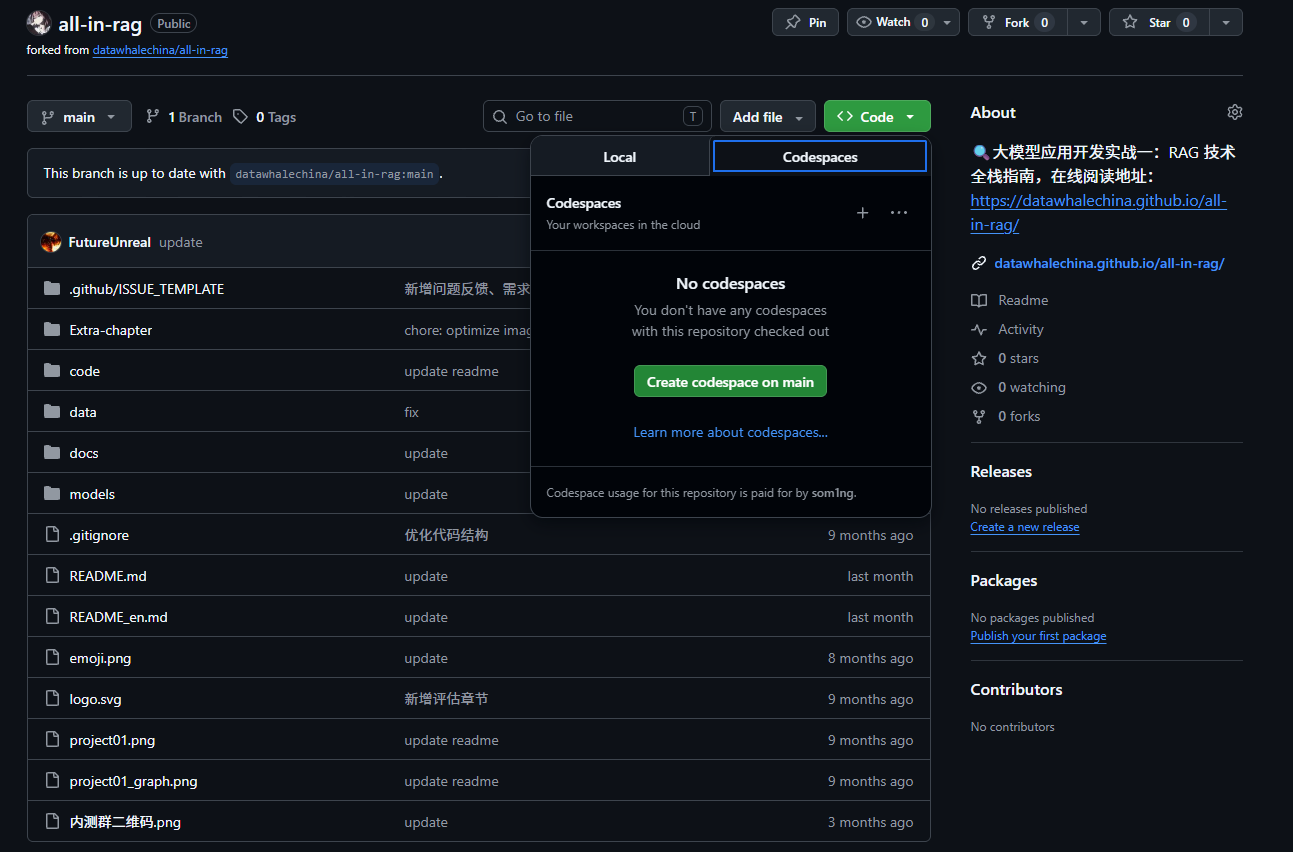Click the folder icon beside docs
Viewport: 1293px width, 852px height.
pos(52,453)
